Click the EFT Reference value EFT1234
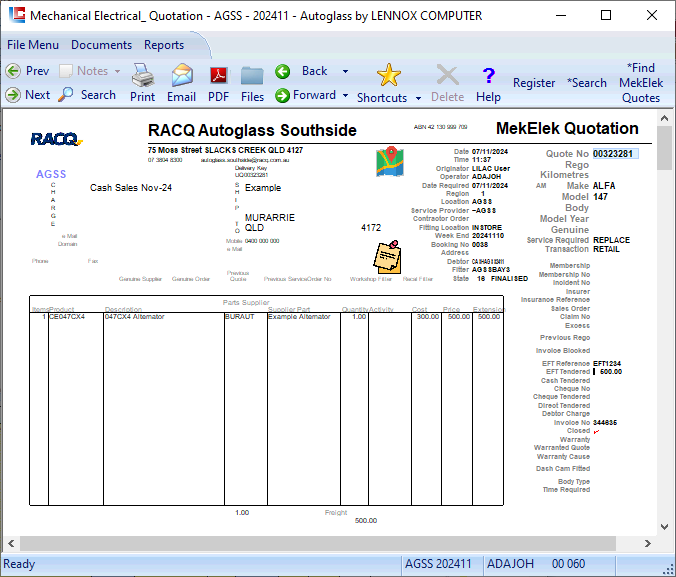This screenshot has height=577, width=676. (x=607, y=364)
